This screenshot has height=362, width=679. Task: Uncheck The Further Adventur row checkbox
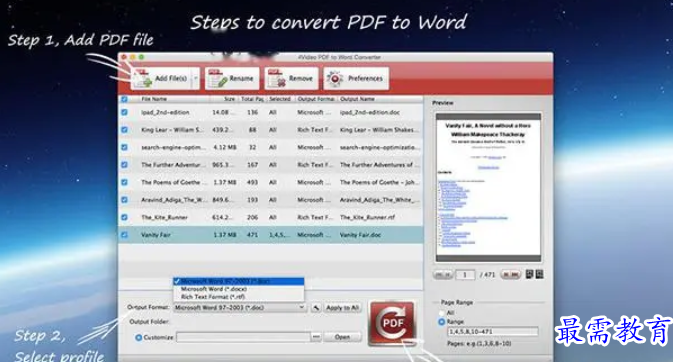[124, 165]
